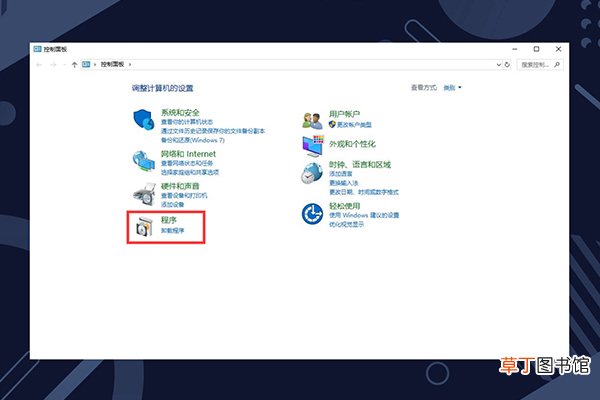Viewport: 600px width, 400px height.
Task: Open the 网络和 Internet heading link
Action: (x=188, y=154)
